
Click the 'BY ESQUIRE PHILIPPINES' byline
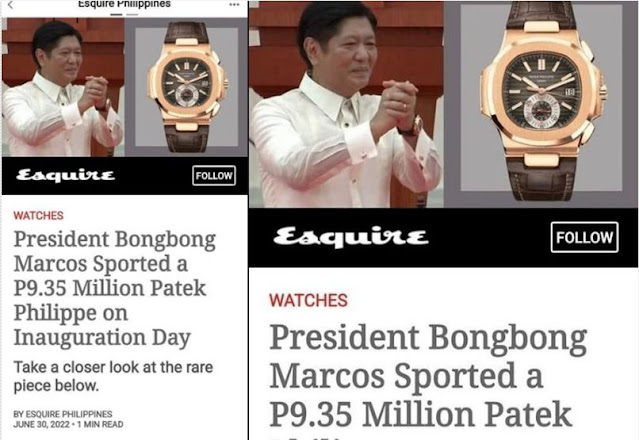63,414
